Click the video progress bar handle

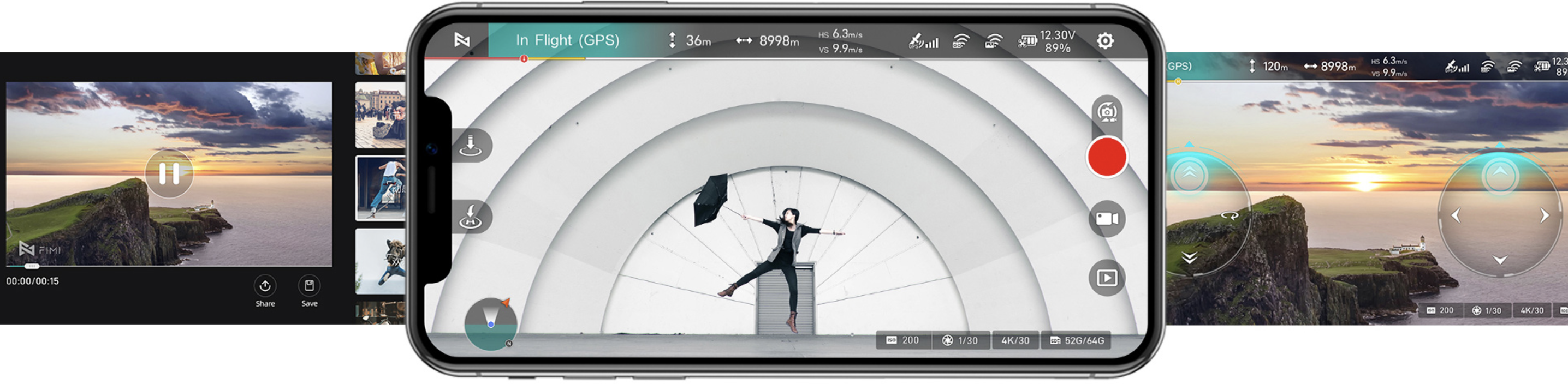coord(31,266)
